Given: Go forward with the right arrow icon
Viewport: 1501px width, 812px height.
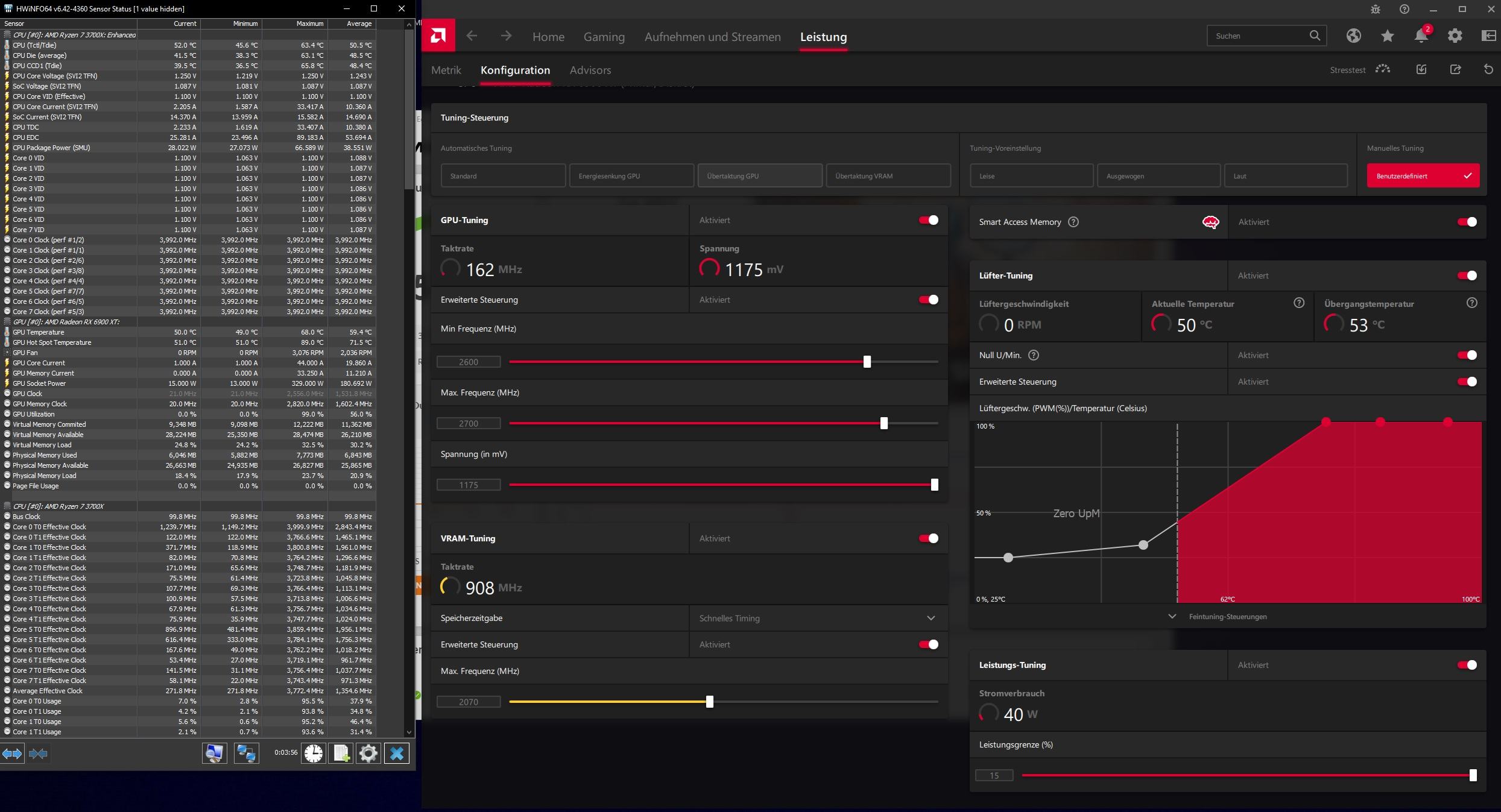Looking at the screenshot, I should 506,36.
